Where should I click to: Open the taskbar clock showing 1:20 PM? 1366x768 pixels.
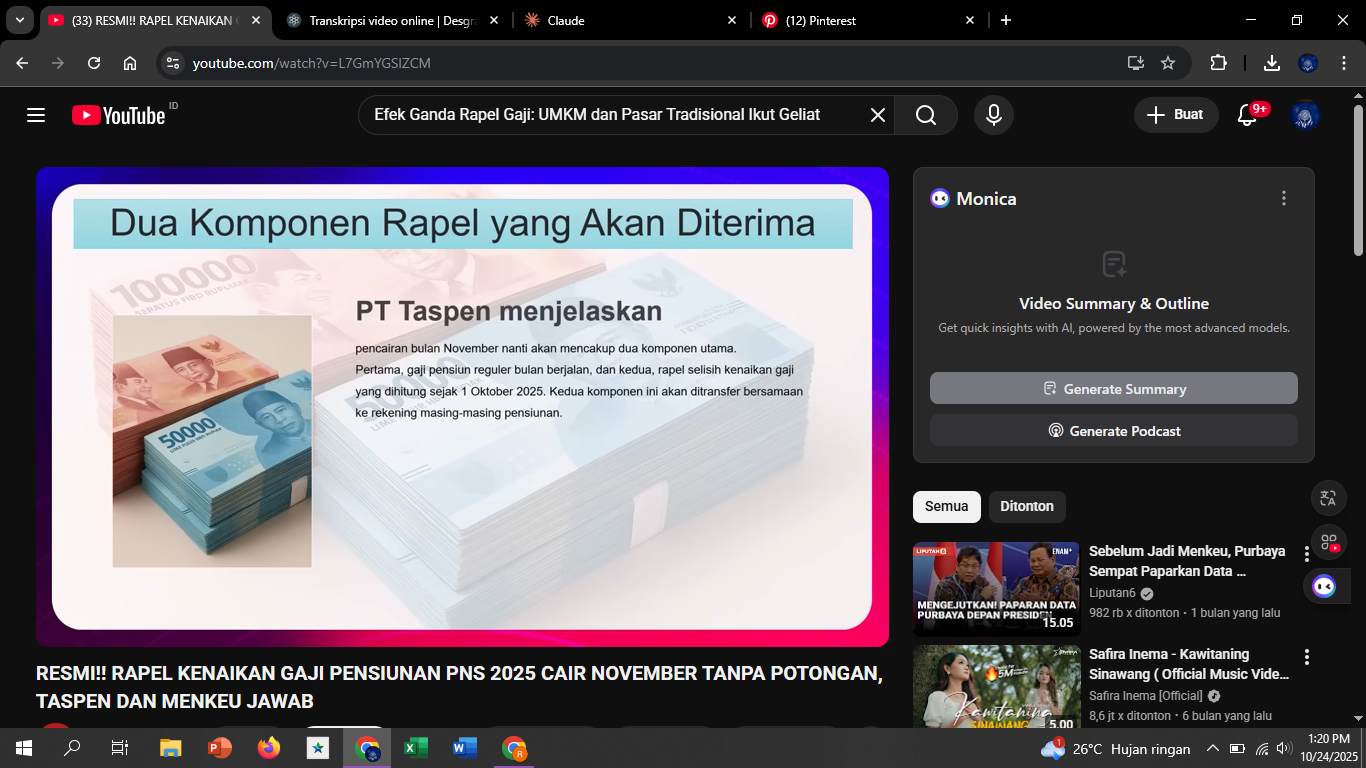point(1329,748)
